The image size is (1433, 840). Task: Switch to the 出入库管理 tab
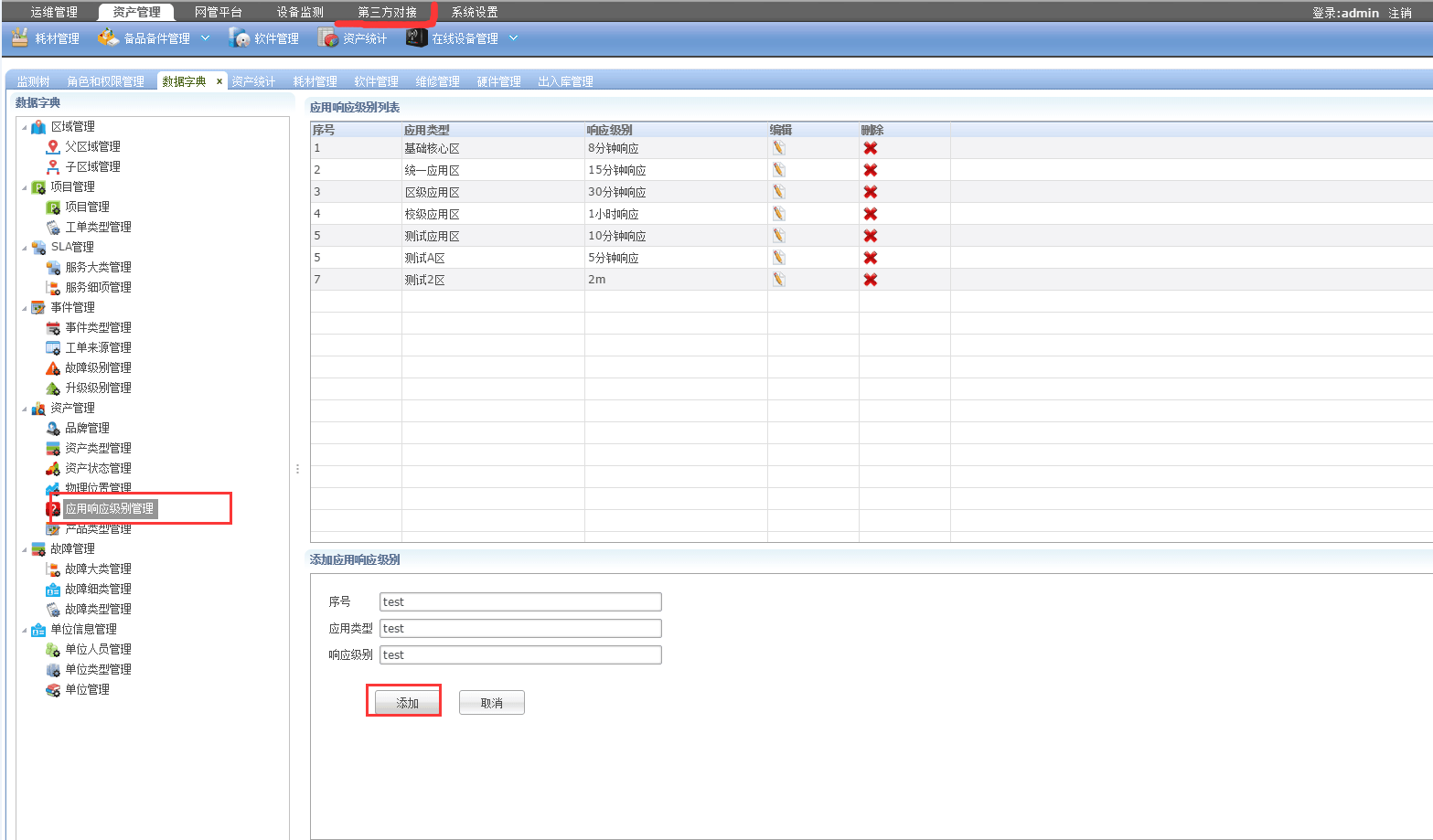point(565,80)
